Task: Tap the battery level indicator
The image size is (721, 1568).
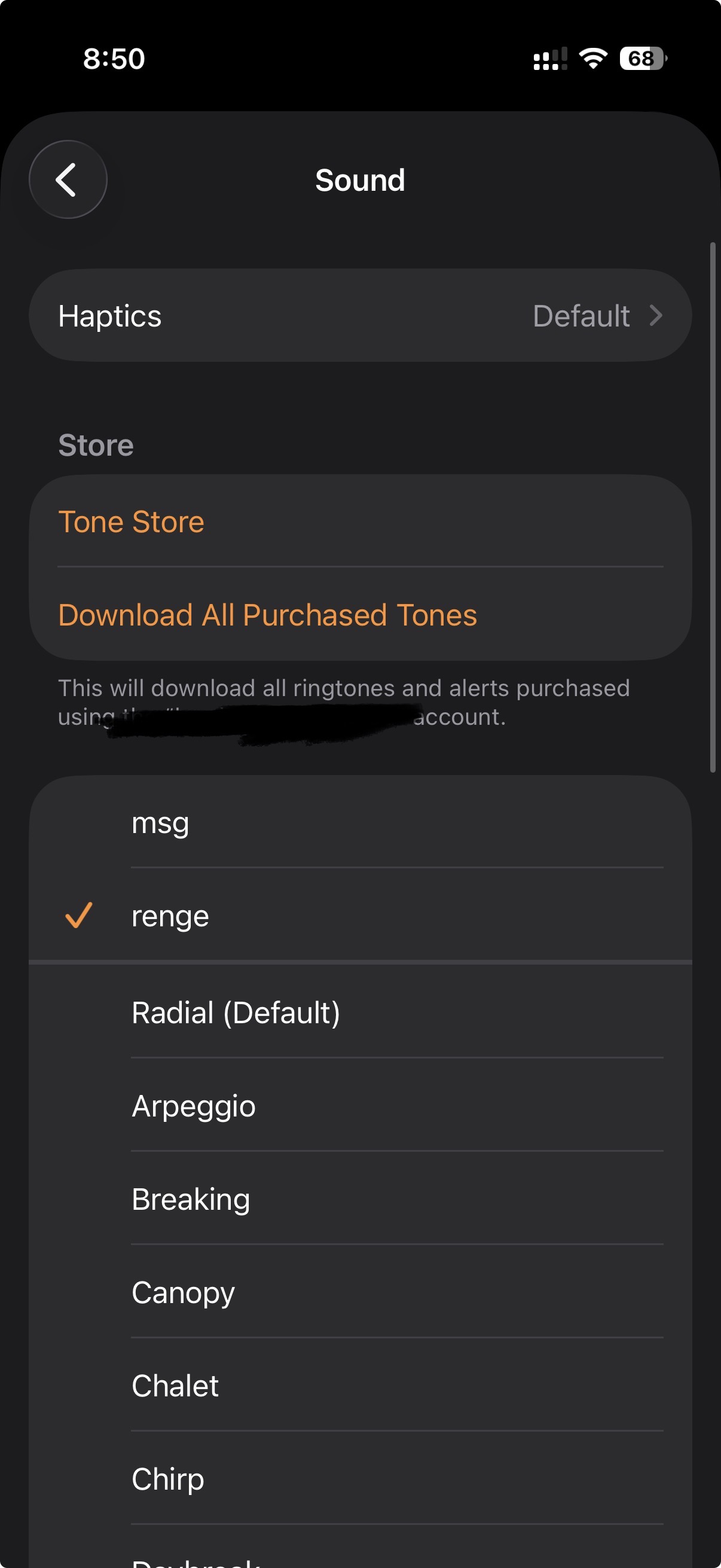Action: 643,59
